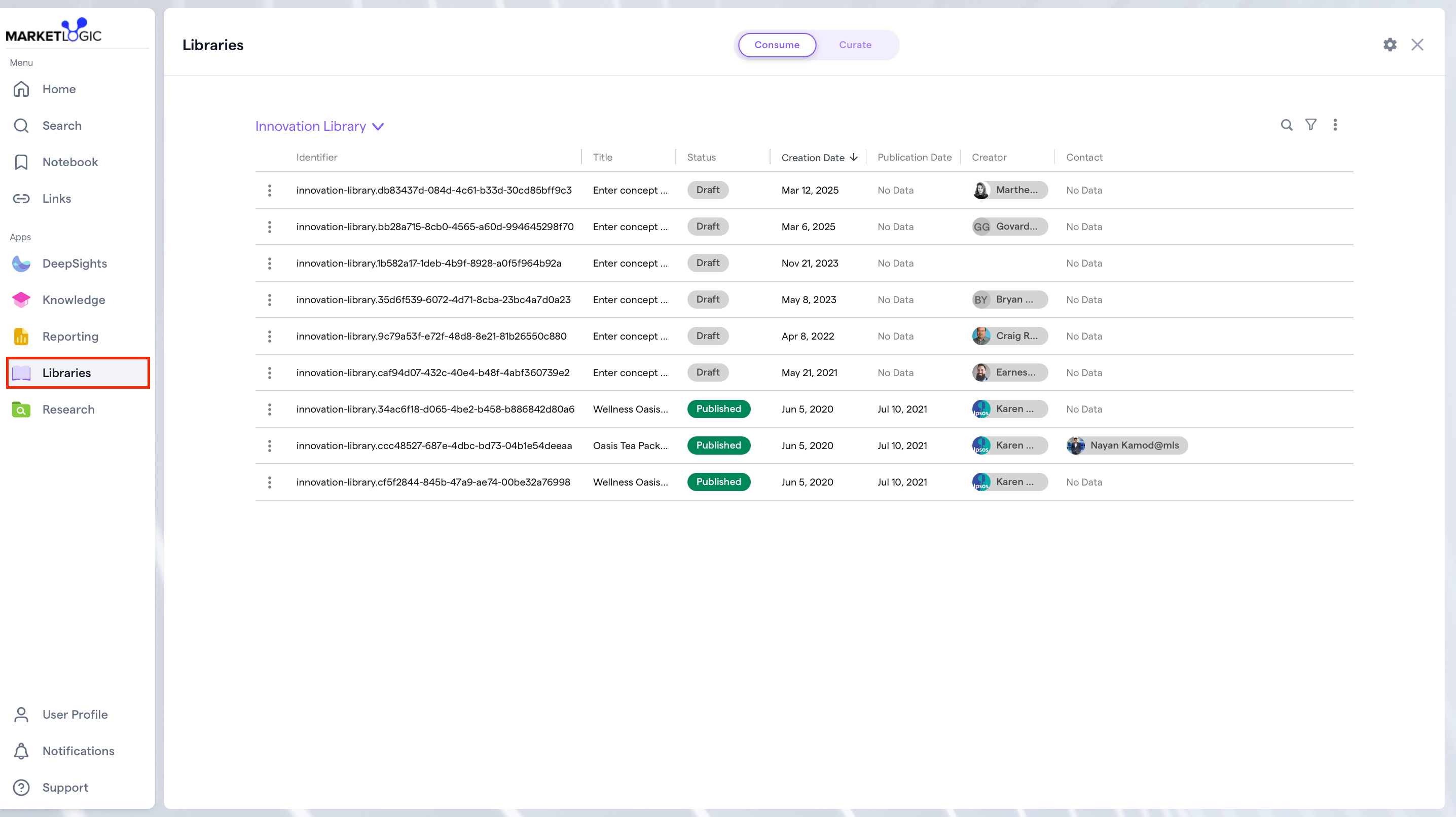Click title Oasis Tea Pack...
1456x817 pixels.
(630, 445)
